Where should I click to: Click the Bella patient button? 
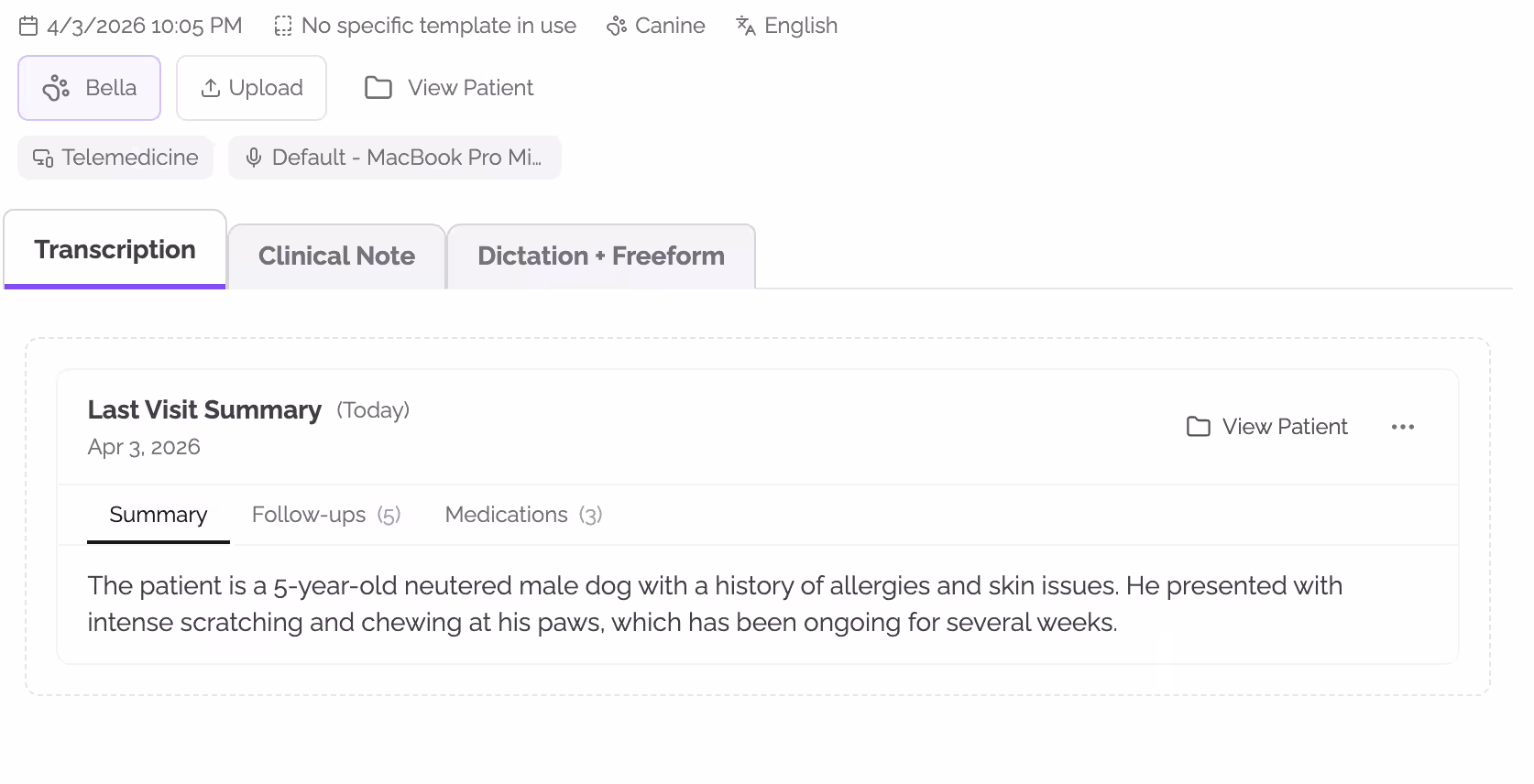(x=90, y=88)
